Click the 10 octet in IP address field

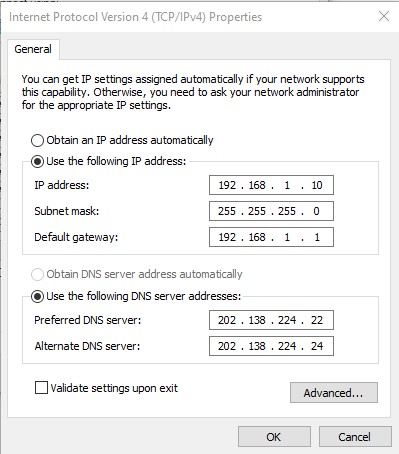click(x=317, y=185)
